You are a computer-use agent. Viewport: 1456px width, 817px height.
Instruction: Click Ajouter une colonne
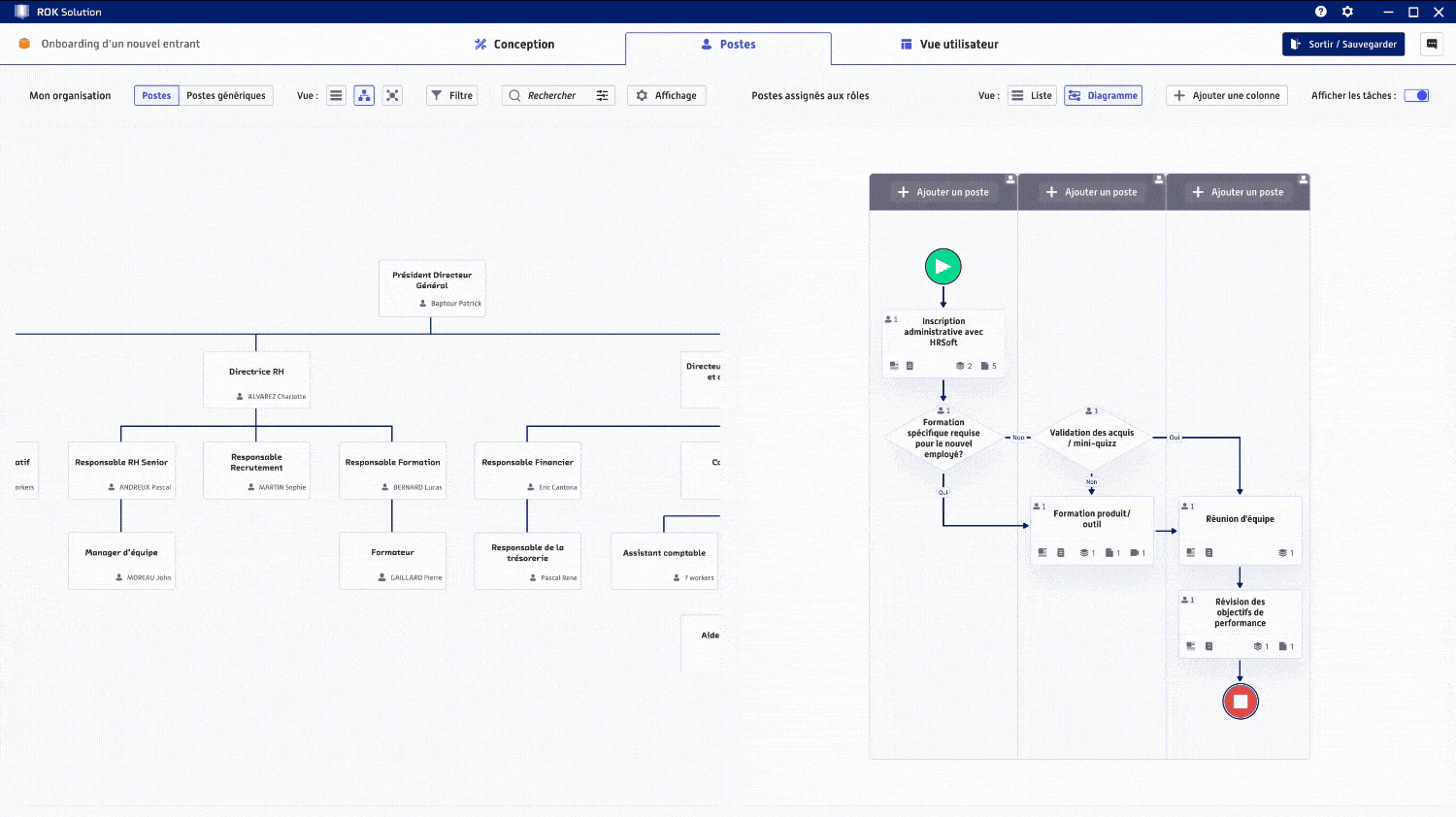(x=1227, y=95)
